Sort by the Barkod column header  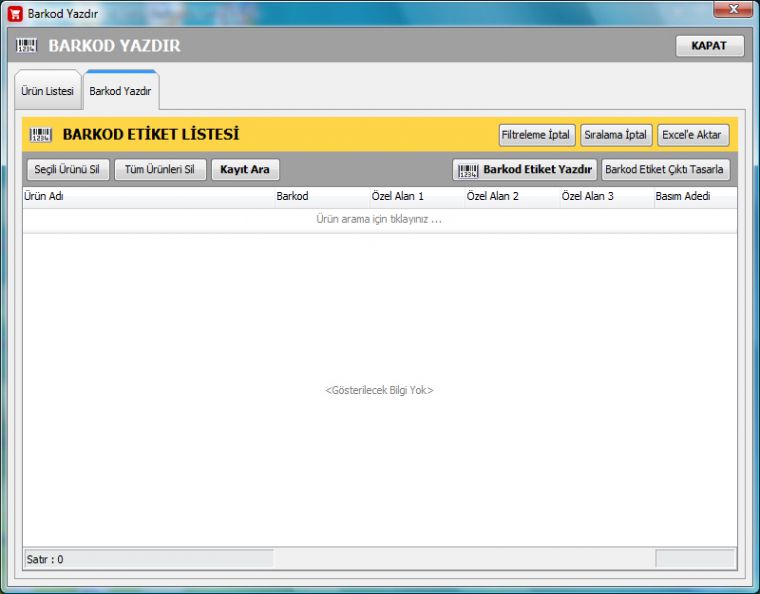(320, 197)
